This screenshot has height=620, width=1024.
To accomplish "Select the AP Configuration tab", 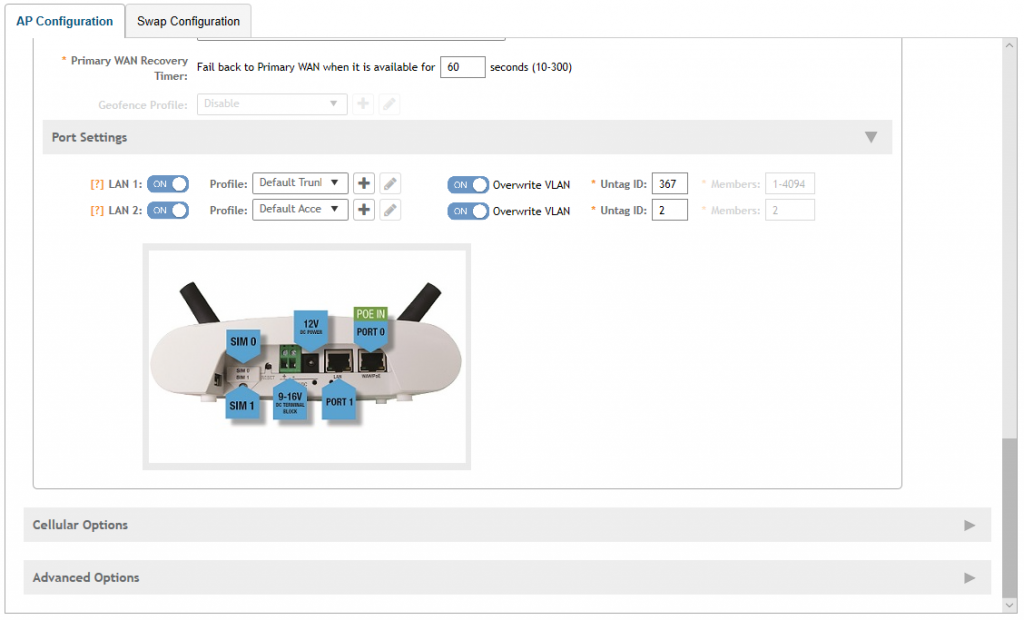I will pyautogui.click(x=65, y=21).
